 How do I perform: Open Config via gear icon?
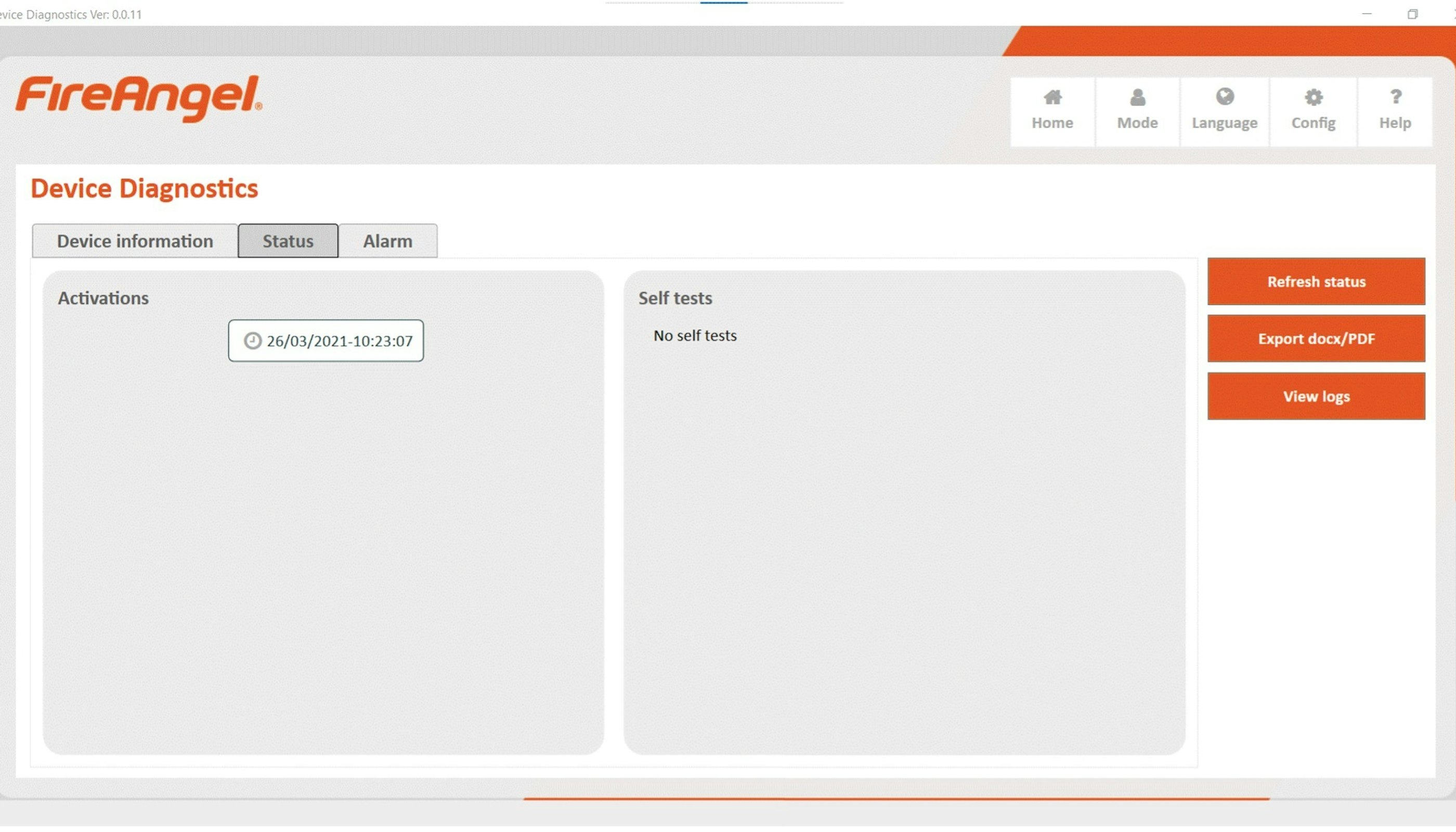(x=1313, y=98)
